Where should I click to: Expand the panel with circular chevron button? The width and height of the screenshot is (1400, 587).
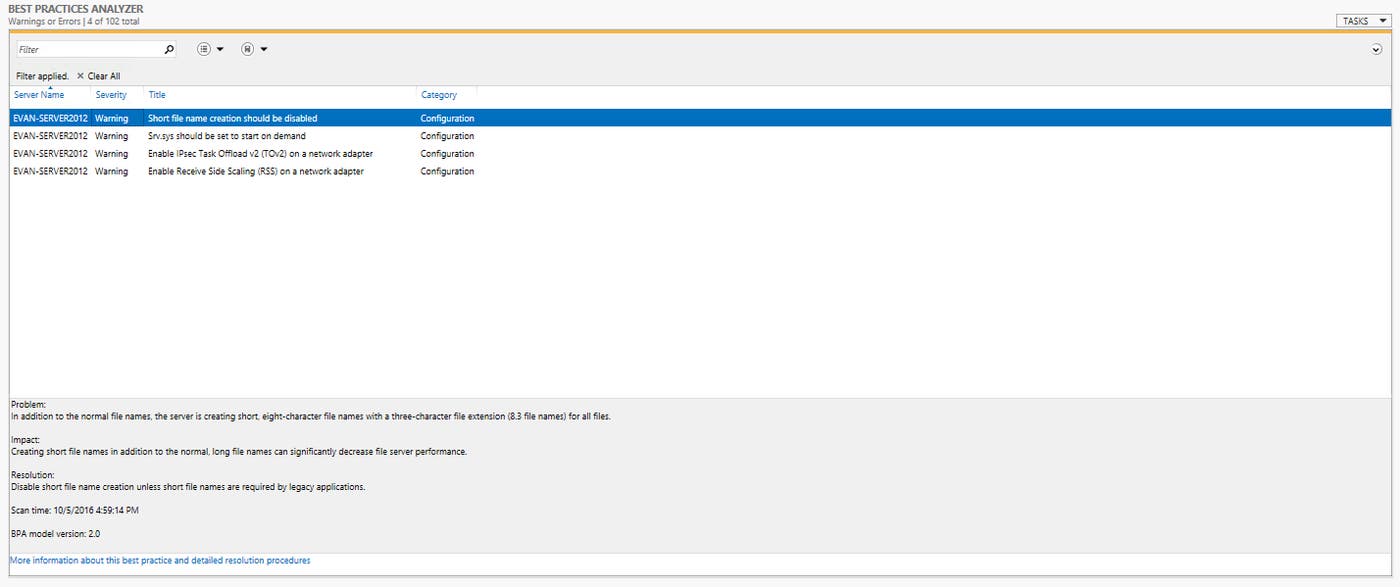(1377, 49)
